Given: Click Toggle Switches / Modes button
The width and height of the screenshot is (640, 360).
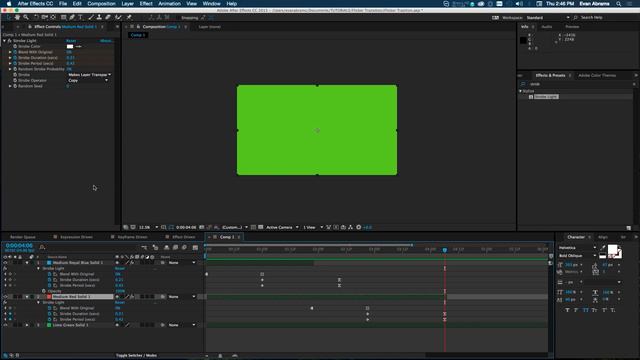Looking at the screenshot, I should click(136, 356).
